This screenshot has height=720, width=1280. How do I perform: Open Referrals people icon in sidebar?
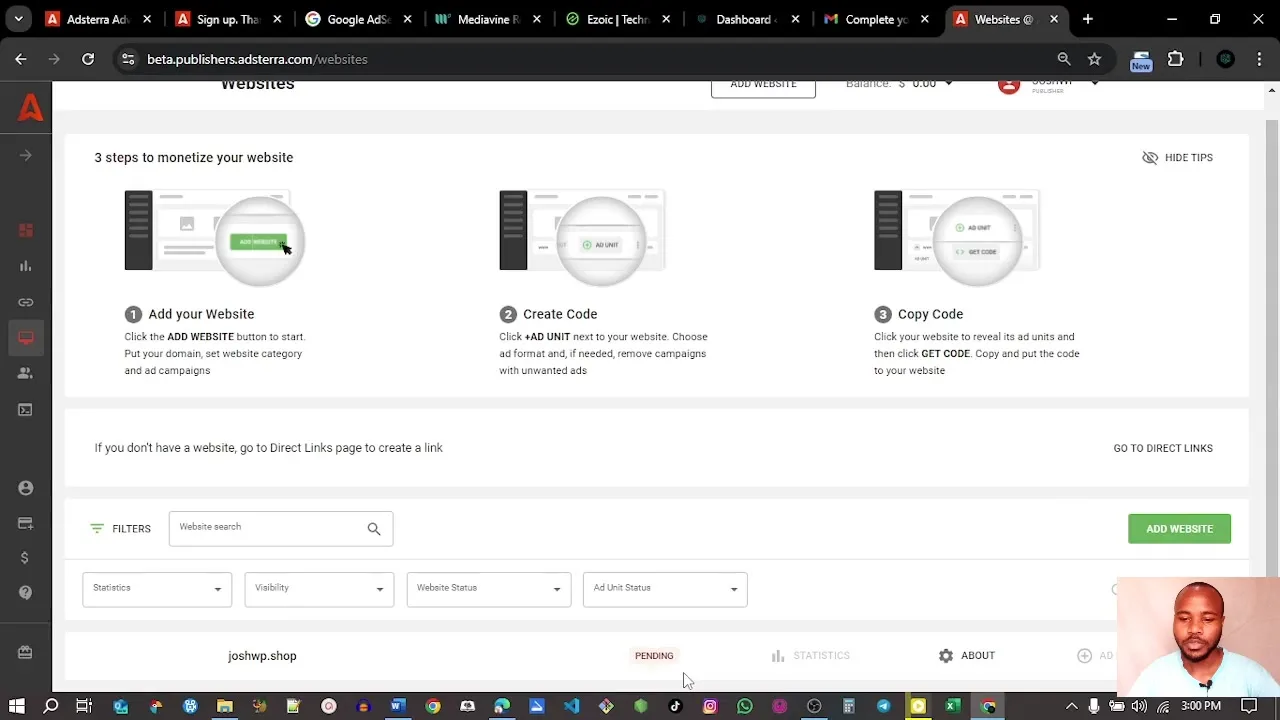pos(26,373)
